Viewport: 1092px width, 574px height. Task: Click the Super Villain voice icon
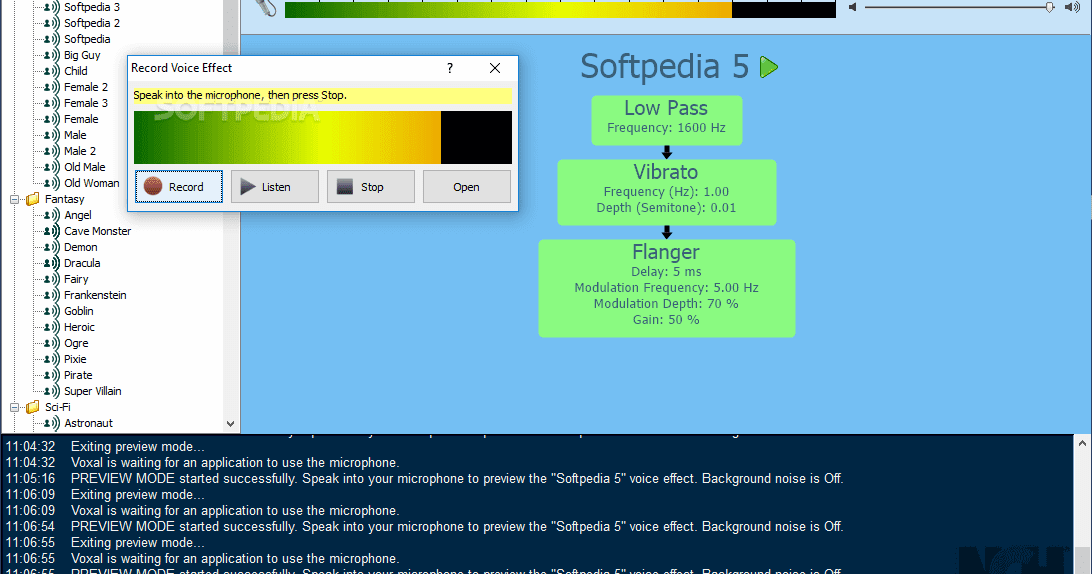[52, 391]
